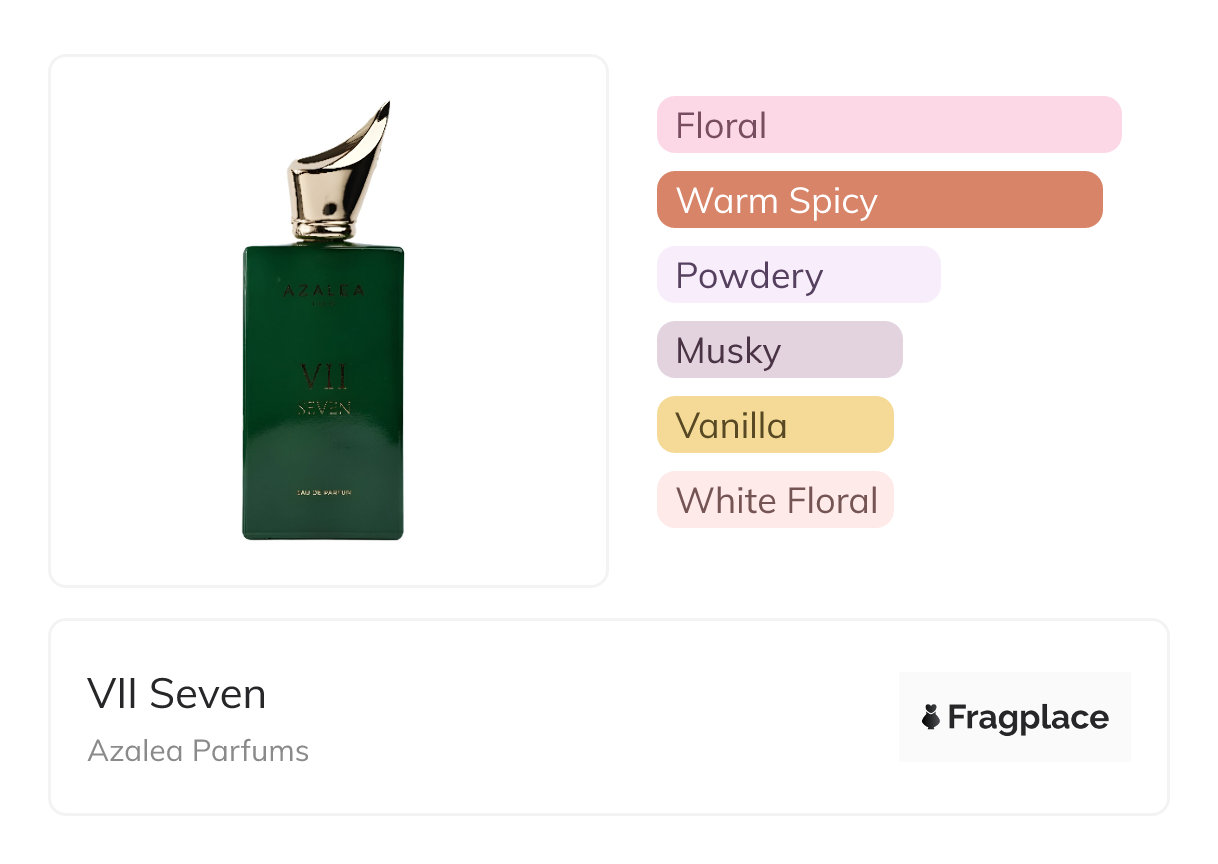Click the Fragplace wordmark text
1218x864 pixels.
click(1028, 717)
